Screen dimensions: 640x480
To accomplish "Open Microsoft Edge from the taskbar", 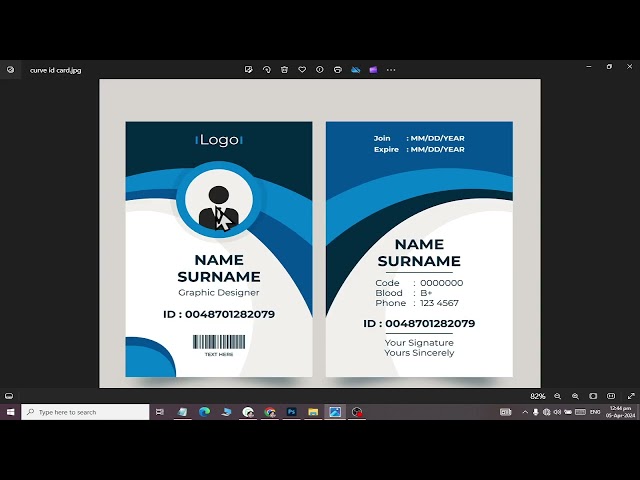I will point(204,412).
